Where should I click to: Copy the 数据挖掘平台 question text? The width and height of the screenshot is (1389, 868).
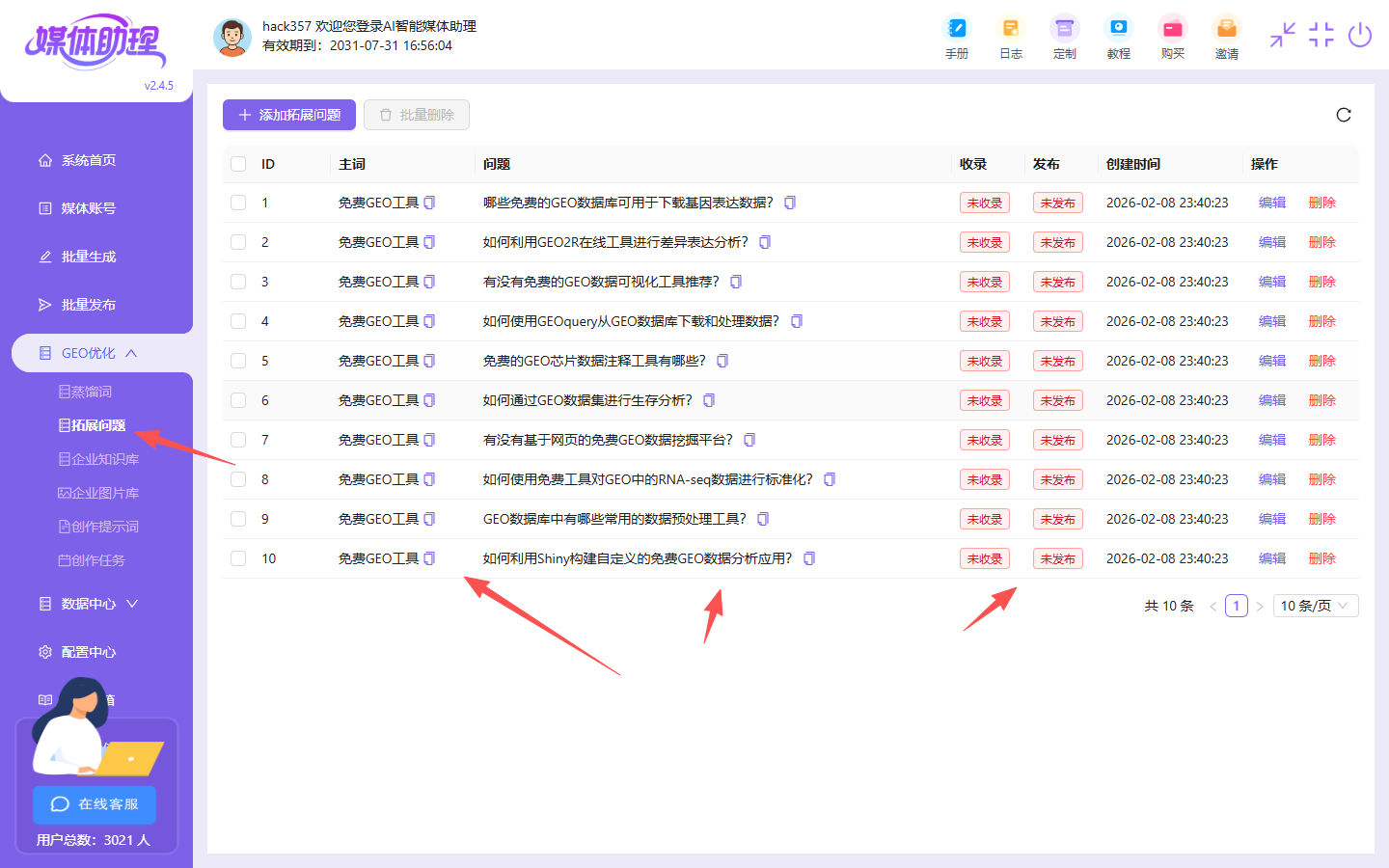click(x=749, y=440)
